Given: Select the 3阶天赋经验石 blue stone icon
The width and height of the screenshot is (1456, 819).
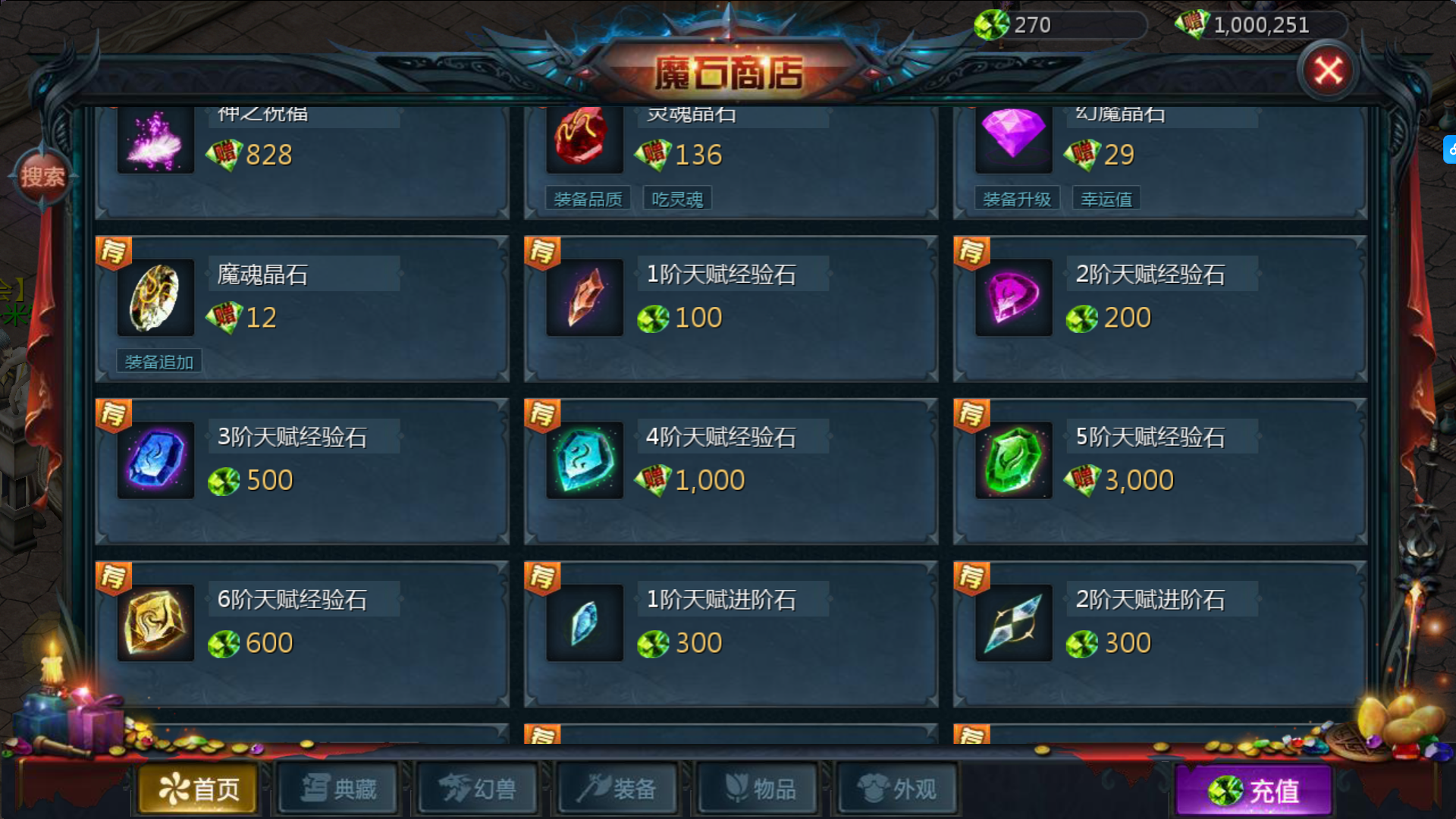Looking at the screenshot, I should (155, 460).
